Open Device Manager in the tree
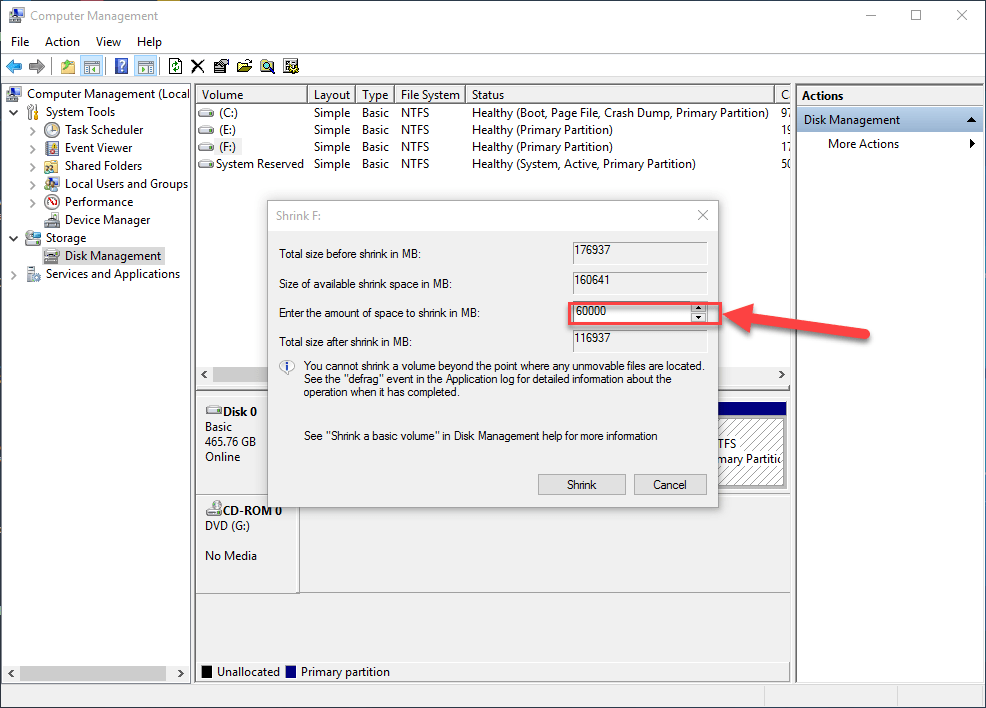This screenshot has width=986, height=708. pyautogui.click(x=107, y=220)
